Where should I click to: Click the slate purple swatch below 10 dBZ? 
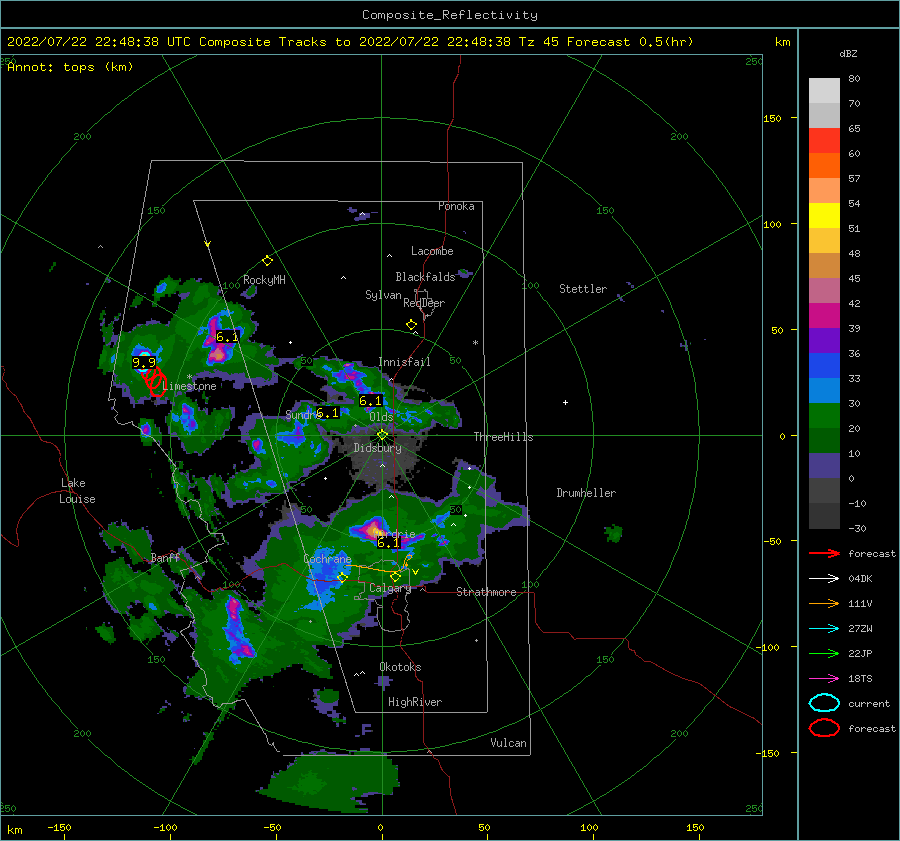[824, 466]
